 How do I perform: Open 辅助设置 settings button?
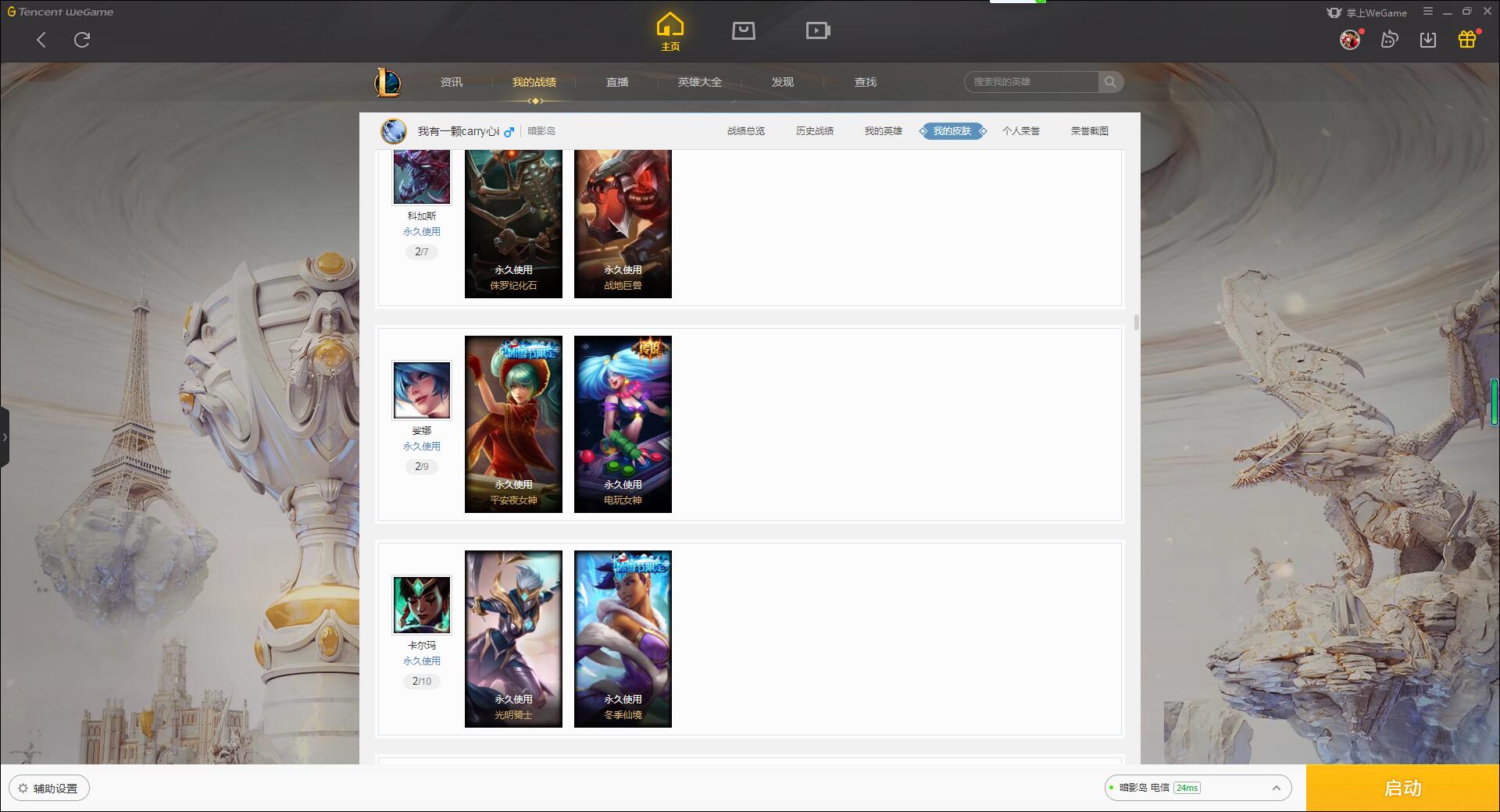49,789
